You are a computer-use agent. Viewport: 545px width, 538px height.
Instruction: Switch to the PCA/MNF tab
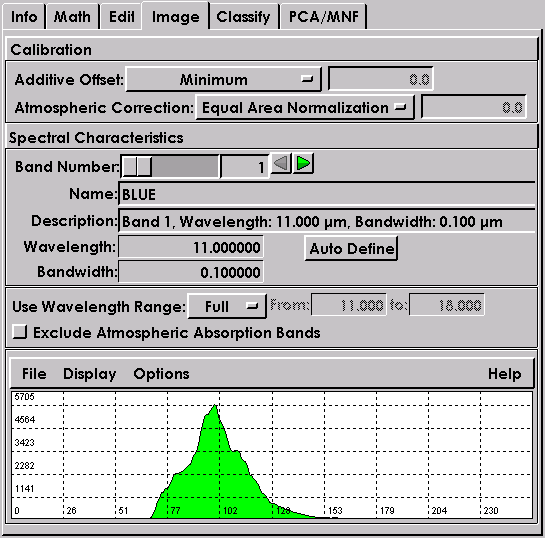[324, 17]
